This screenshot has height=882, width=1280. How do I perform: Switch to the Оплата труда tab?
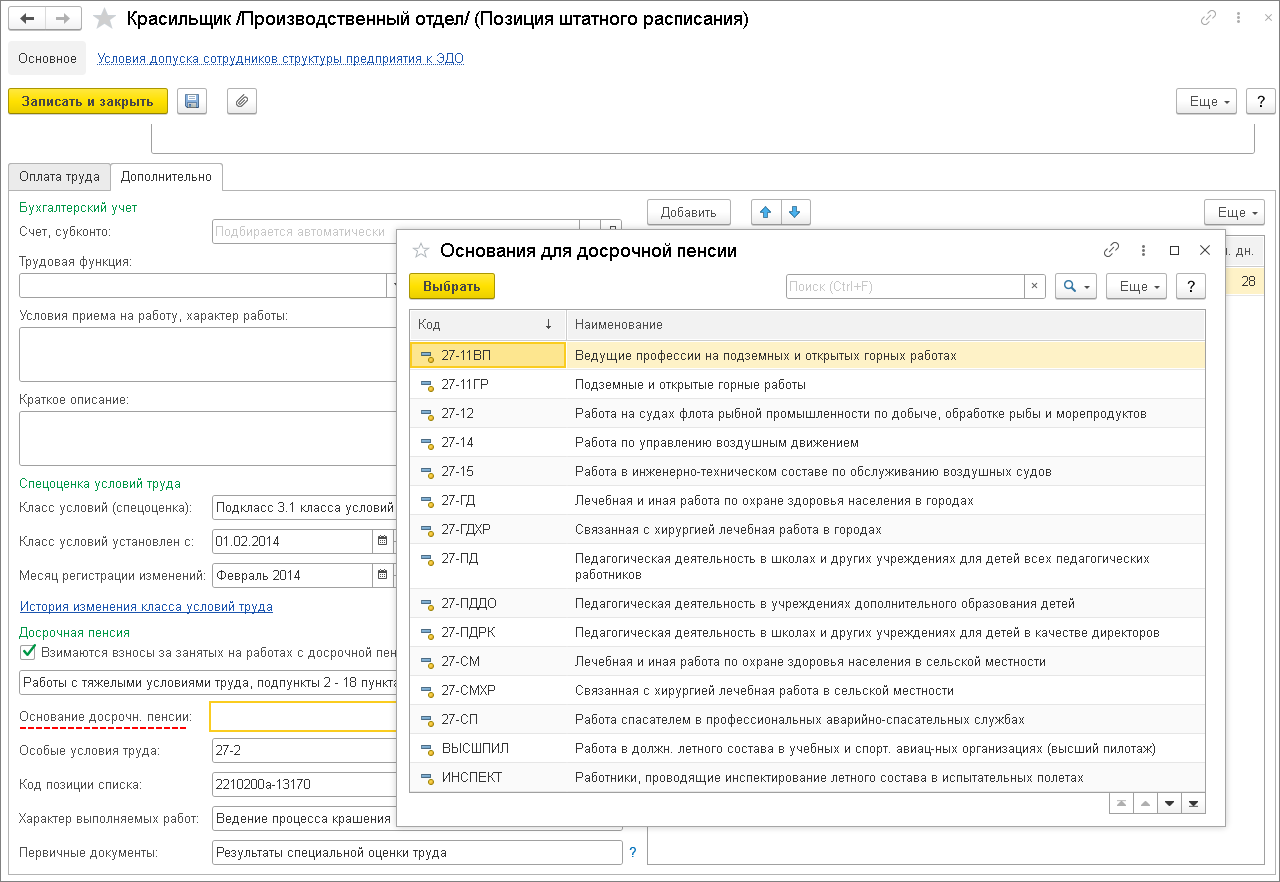tap(59, 176)
